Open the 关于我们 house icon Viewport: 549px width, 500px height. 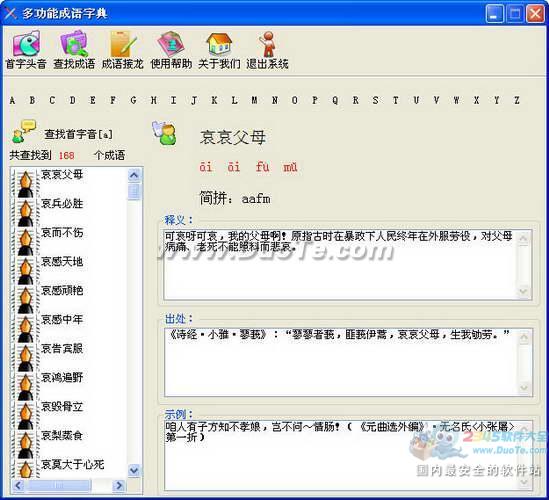coord(219,44)
